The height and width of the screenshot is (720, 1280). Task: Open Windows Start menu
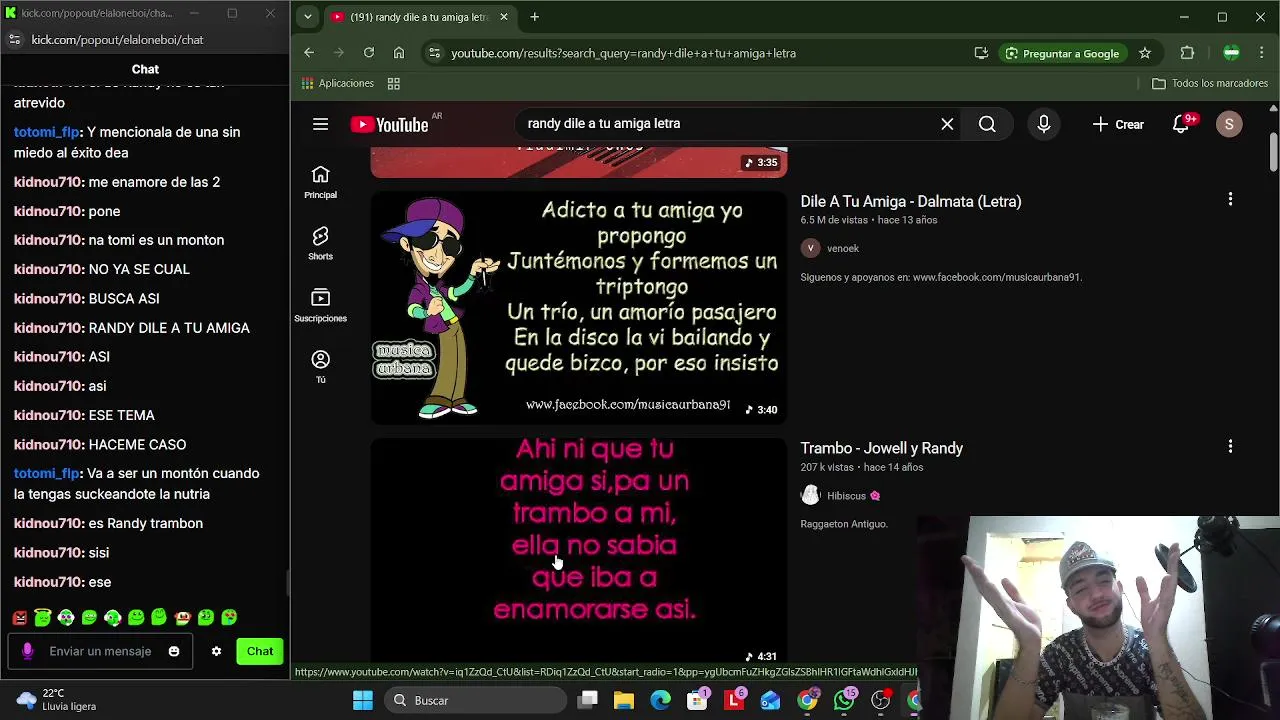pyautogui.click(x=363, y=700)
